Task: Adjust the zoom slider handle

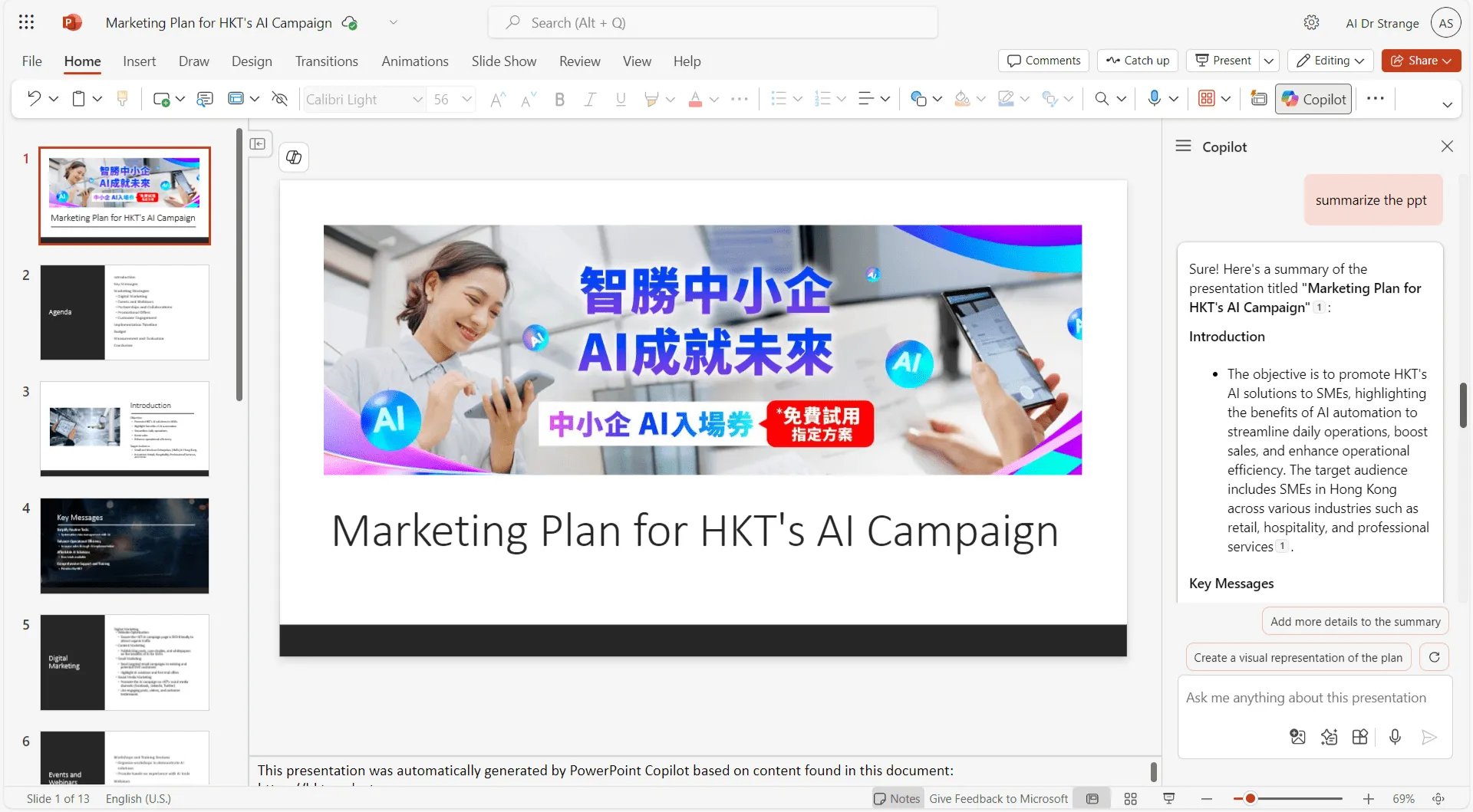Action: [1251, 799]
